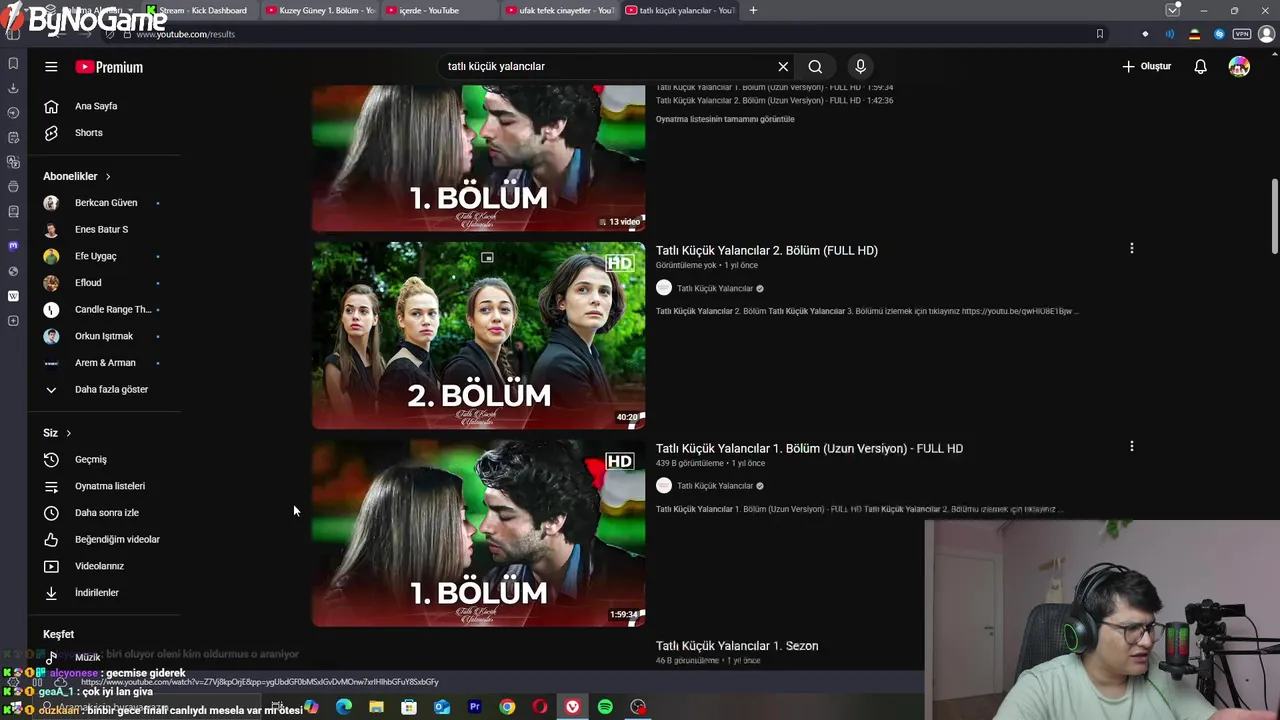Open more options for 2. Bölüm video
This screenshot has width=1280, height=720.
[x=1131, y=248]
